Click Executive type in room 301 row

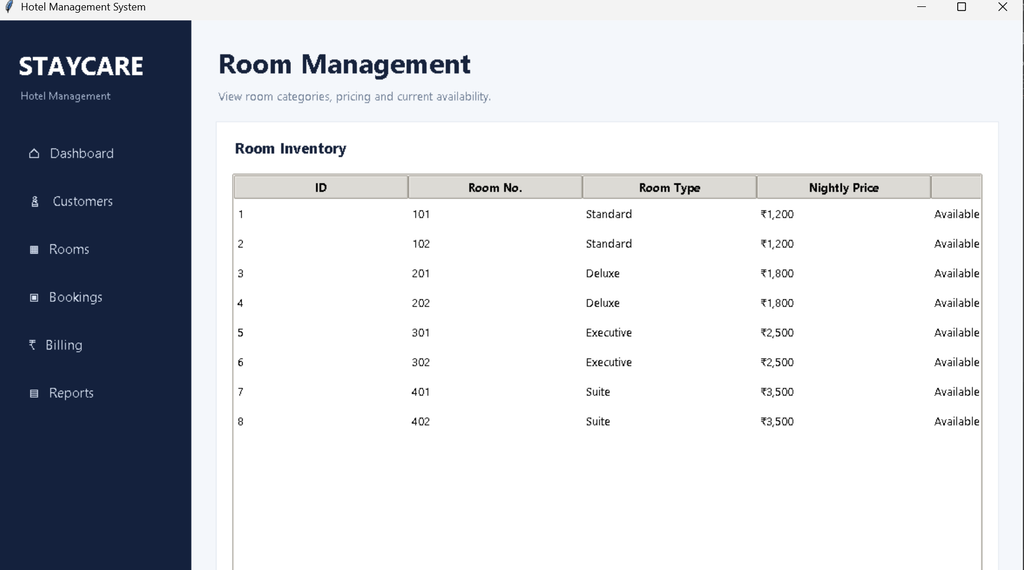(x=609, y=333)
